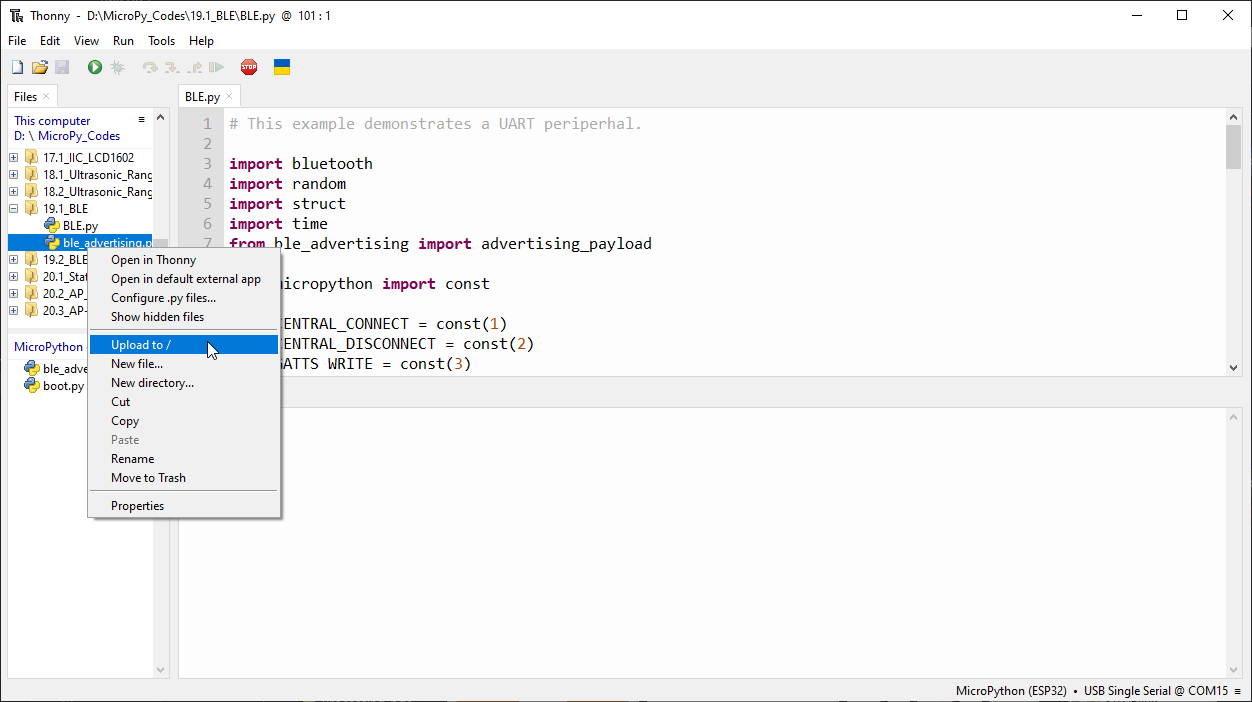The image size is (1252, 702).
Task: Close the Files panel tab
Action: coord(46,96)
